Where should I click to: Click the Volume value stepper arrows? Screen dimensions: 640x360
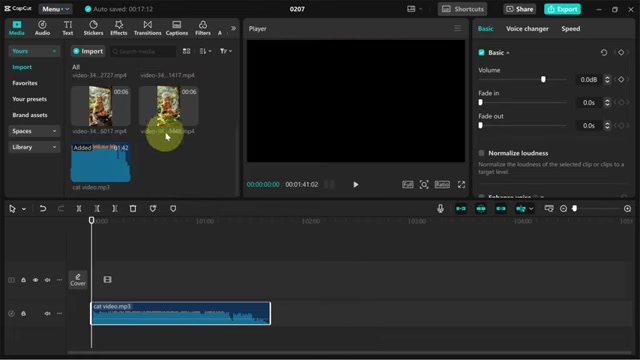tap(607, 79)
